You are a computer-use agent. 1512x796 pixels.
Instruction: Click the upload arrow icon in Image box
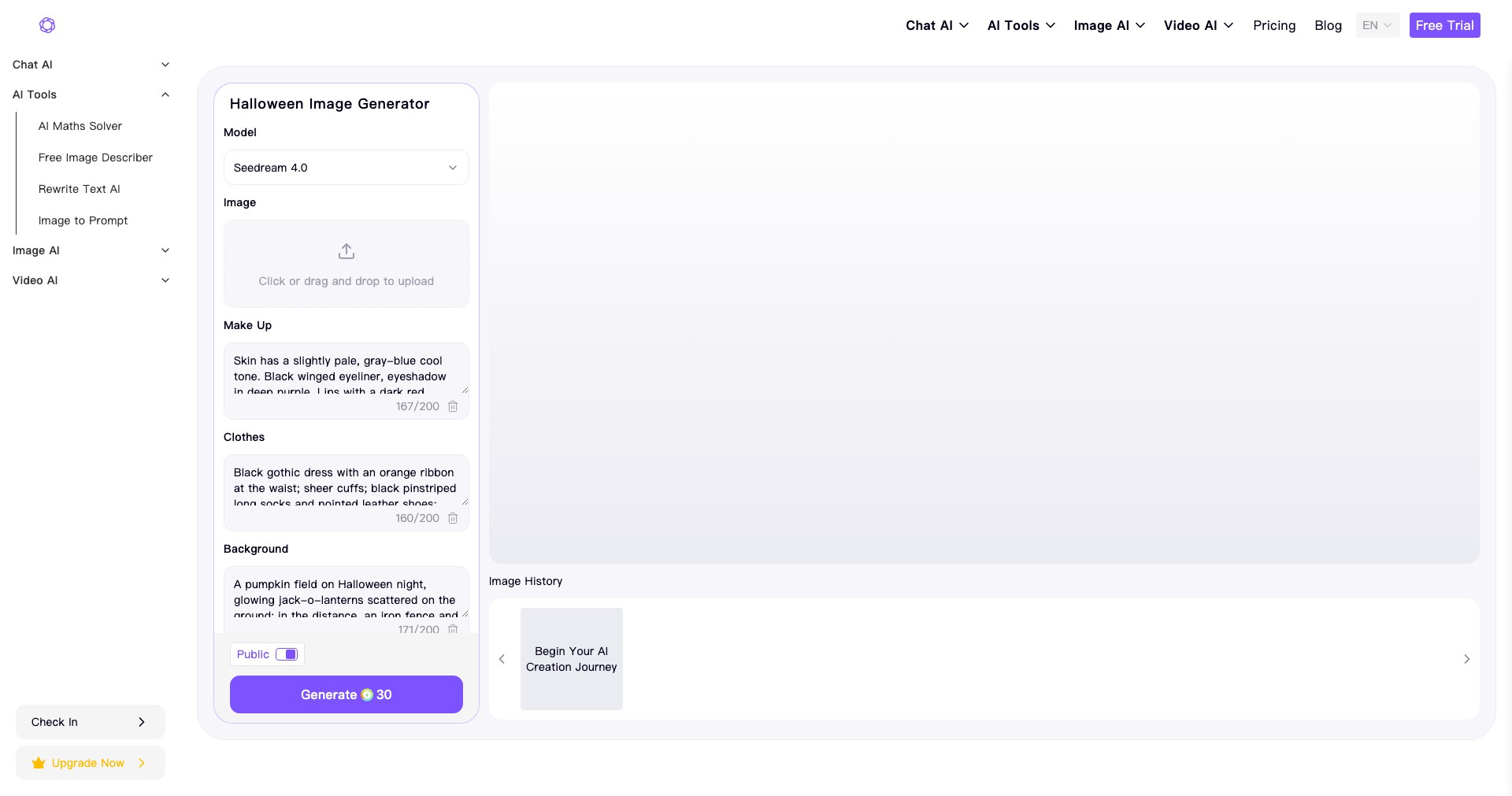click(346, 251)
